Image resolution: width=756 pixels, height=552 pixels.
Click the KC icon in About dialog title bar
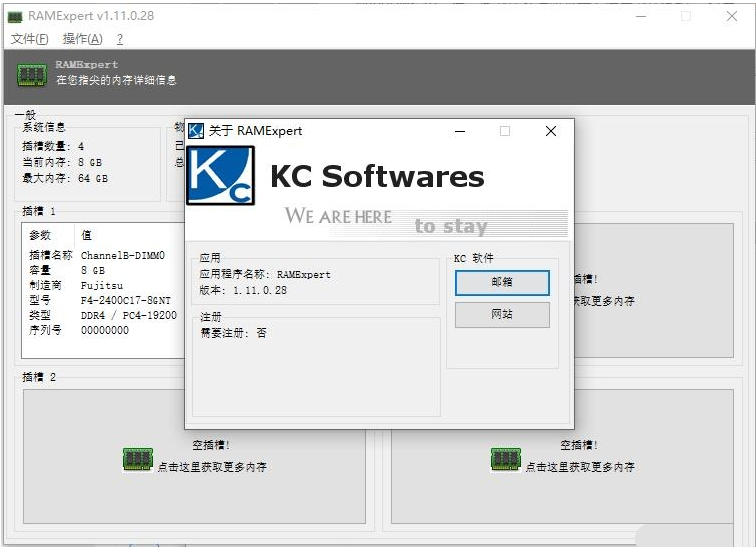coord(196,131)
